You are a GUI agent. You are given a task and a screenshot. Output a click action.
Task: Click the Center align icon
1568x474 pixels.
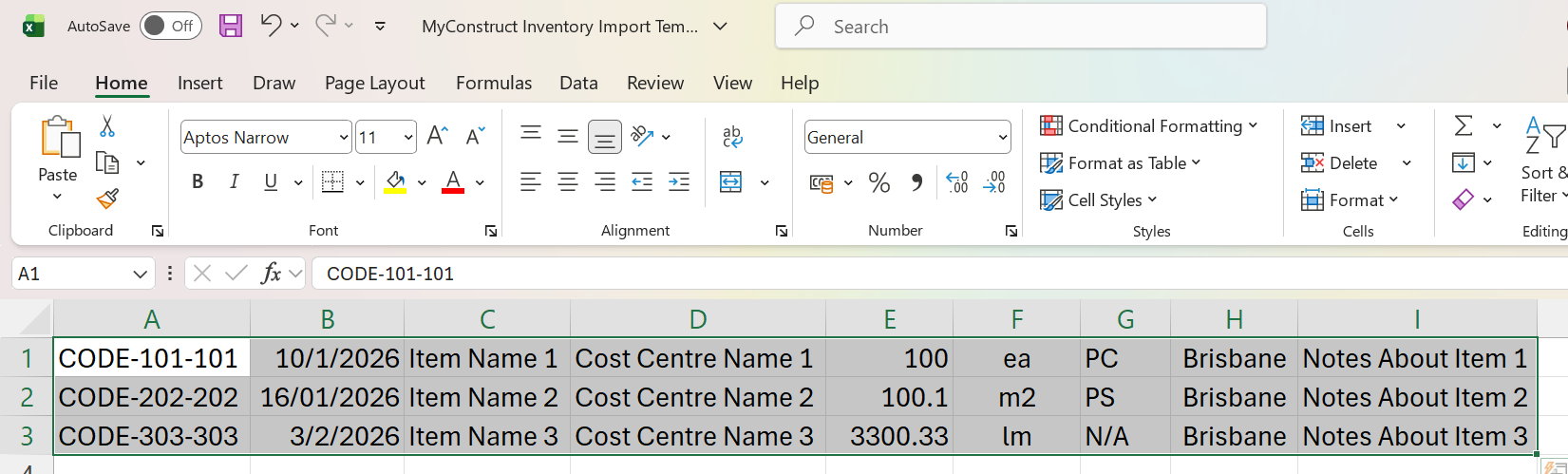tap(567, 182)
